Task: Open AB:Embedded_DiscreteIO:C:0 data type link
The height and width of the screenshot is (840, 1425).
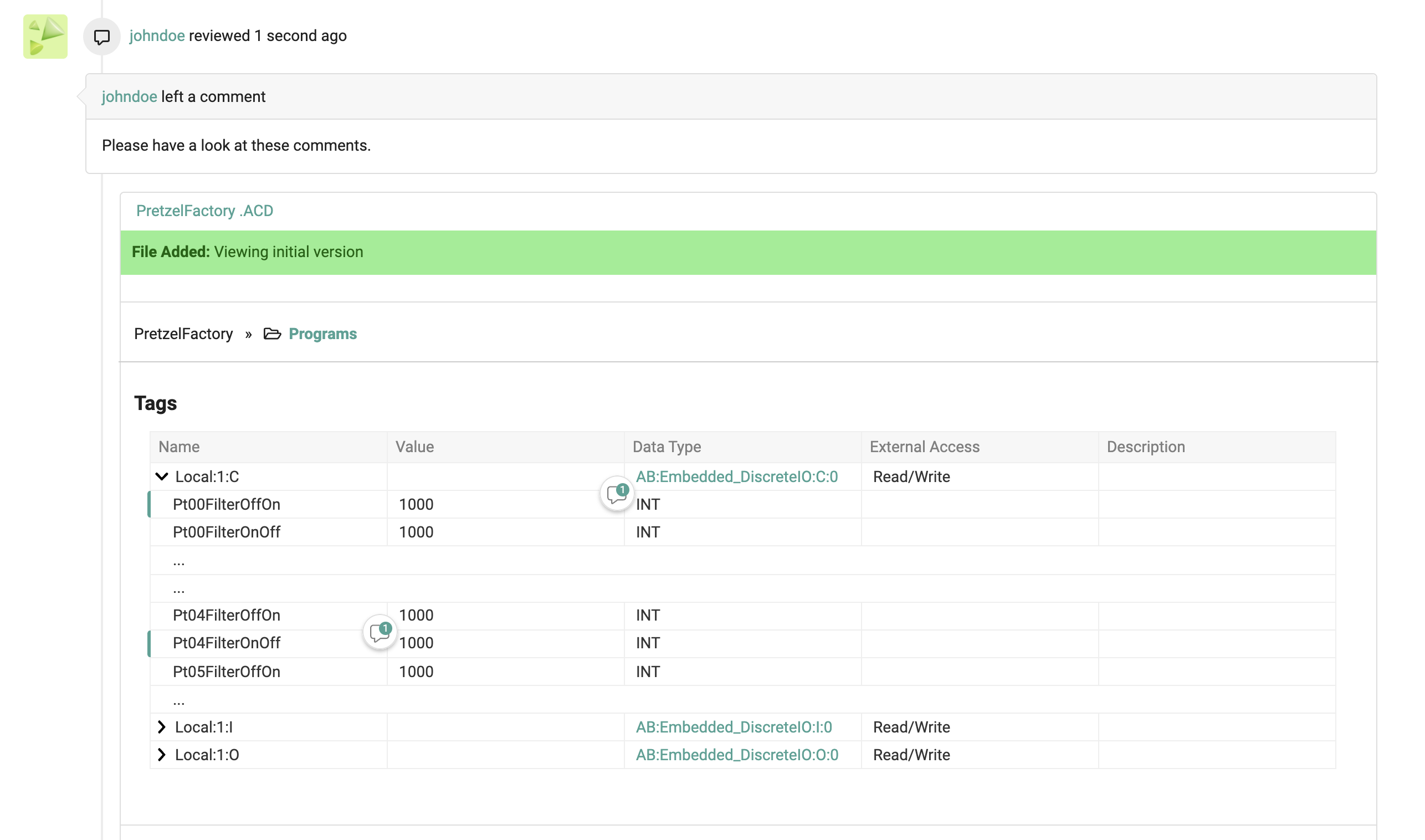Action: pos(737,477)
